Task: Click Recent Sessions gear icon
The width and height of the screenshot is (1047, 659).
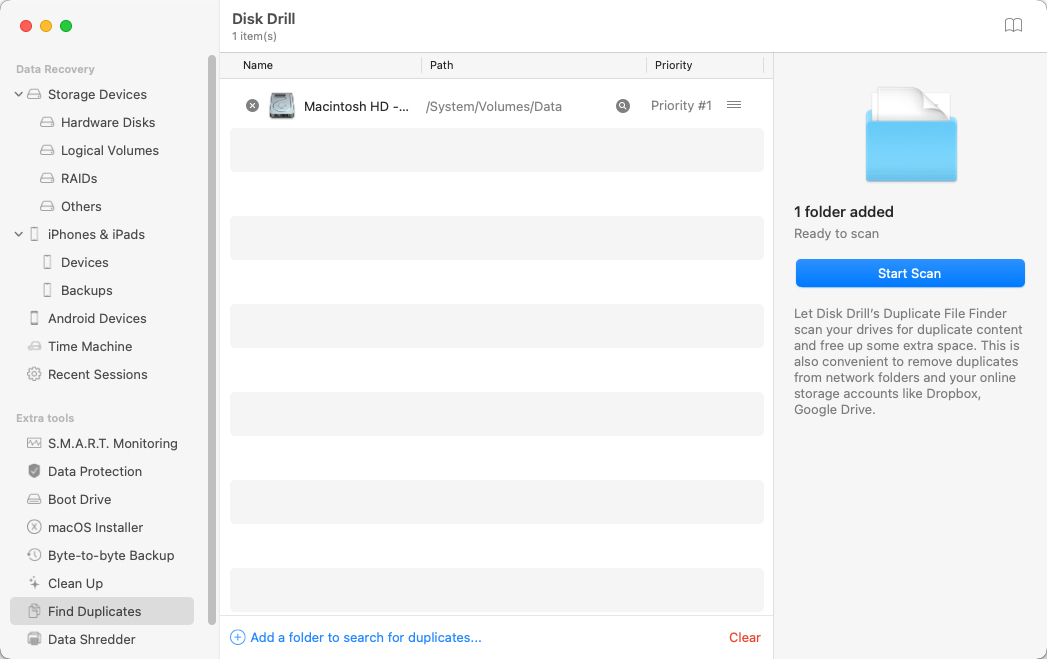Action: click(34, 374)
